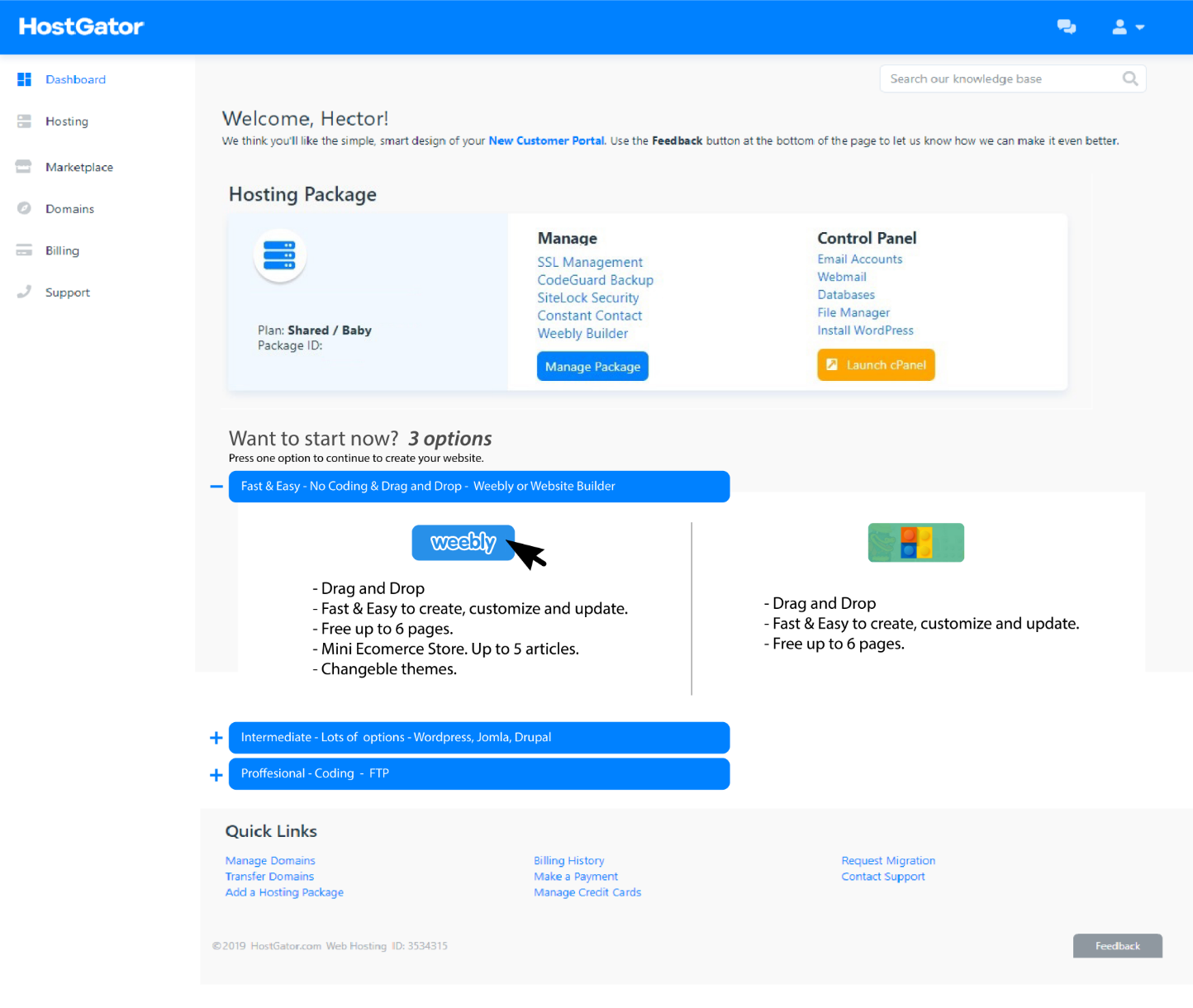The height and width of the screenshot is (1008, 1193).
Task: Expand Intermediate section with plus icon
Action: [216, 738]
